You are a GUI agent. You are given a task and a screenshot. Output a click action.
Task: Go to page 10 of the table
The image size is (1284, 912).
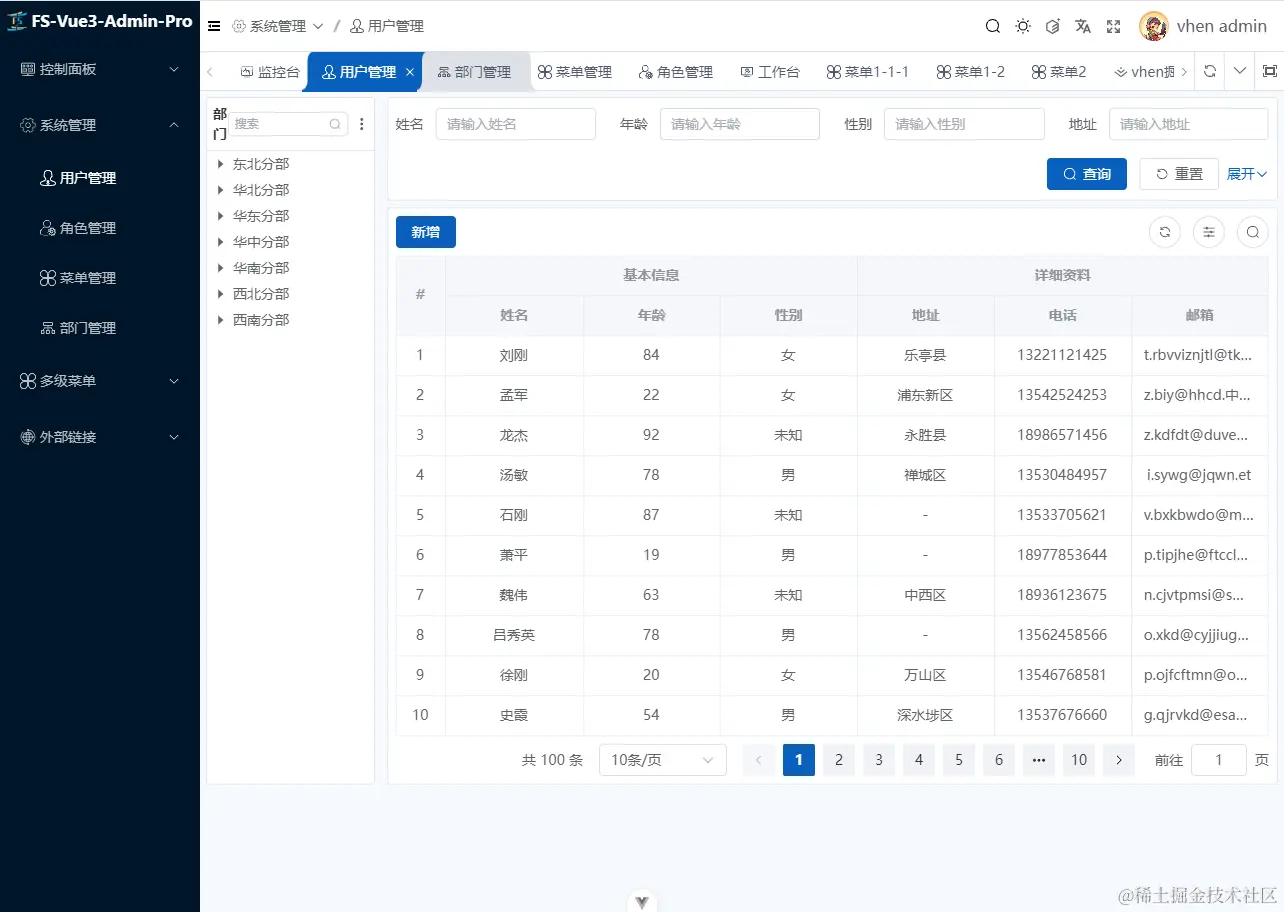pyautogui.click(x=1079, y=760)
